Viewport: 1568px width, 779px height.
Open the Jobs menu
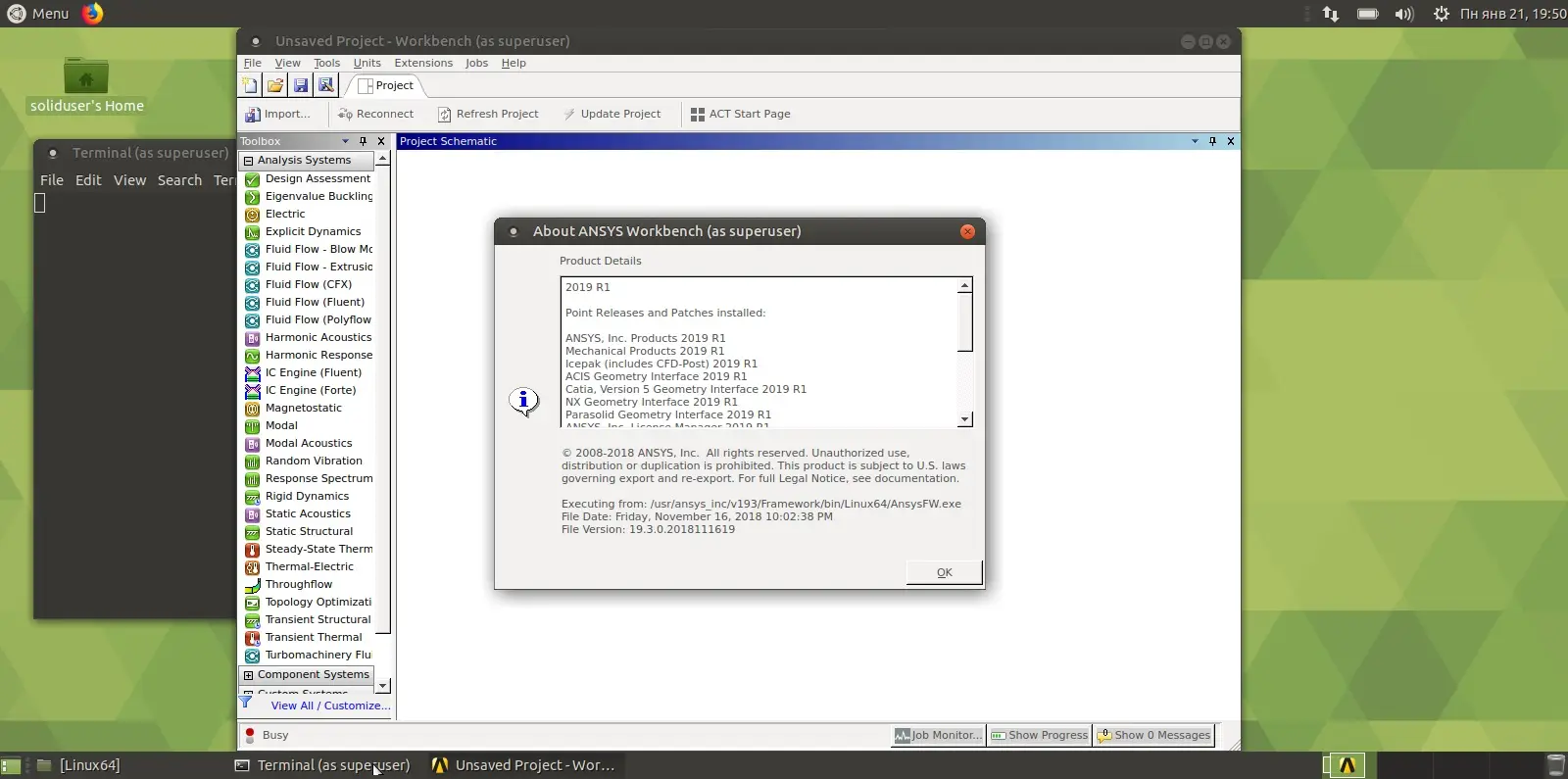pyautogui.click(x=476, y=63)
